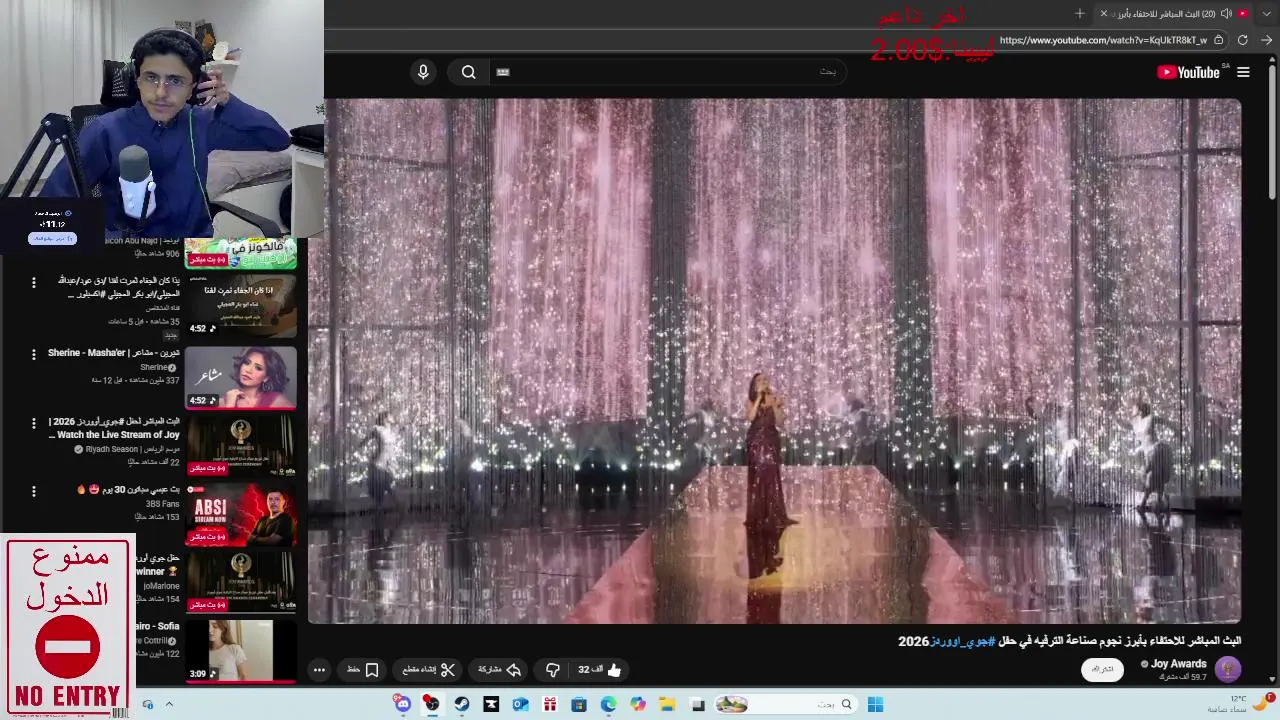
Task: Open the ABSI stream now live thumbnail
Action: tap(240, 514)
